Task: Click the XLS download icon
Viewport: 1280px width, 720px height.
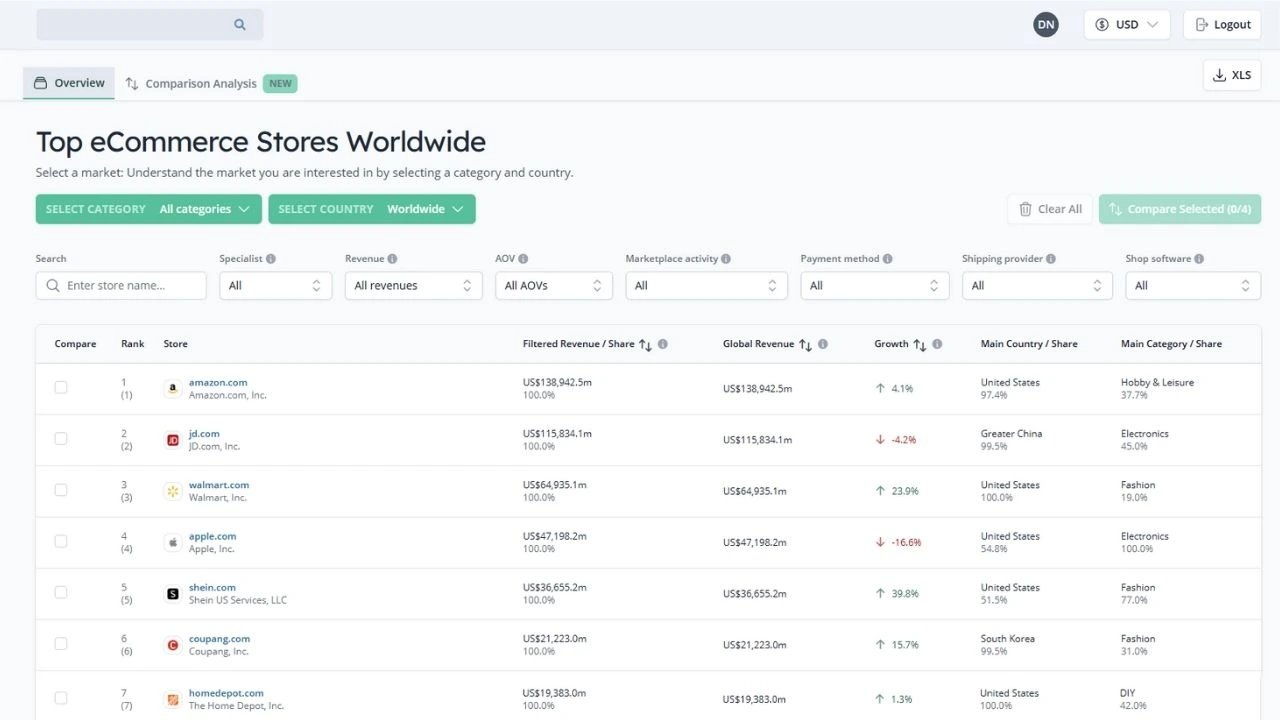Action: [x=1219, y=74]
